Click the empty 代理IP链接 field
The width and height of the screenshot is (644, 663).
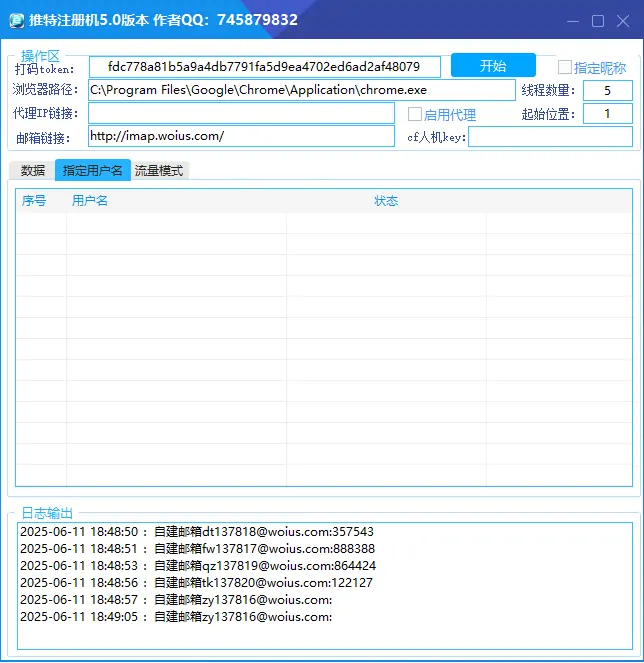pyautogui.click(x=241, y=113)
